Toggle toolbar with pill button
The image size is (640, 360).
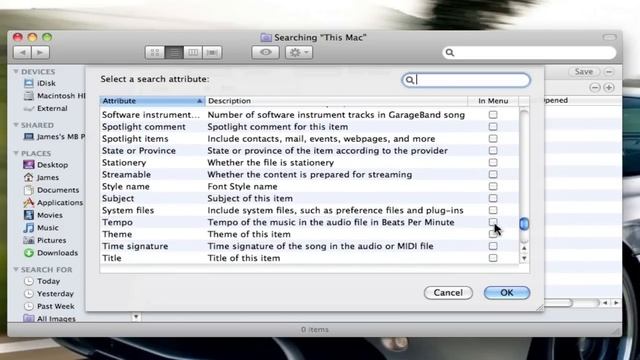point(609,37)
